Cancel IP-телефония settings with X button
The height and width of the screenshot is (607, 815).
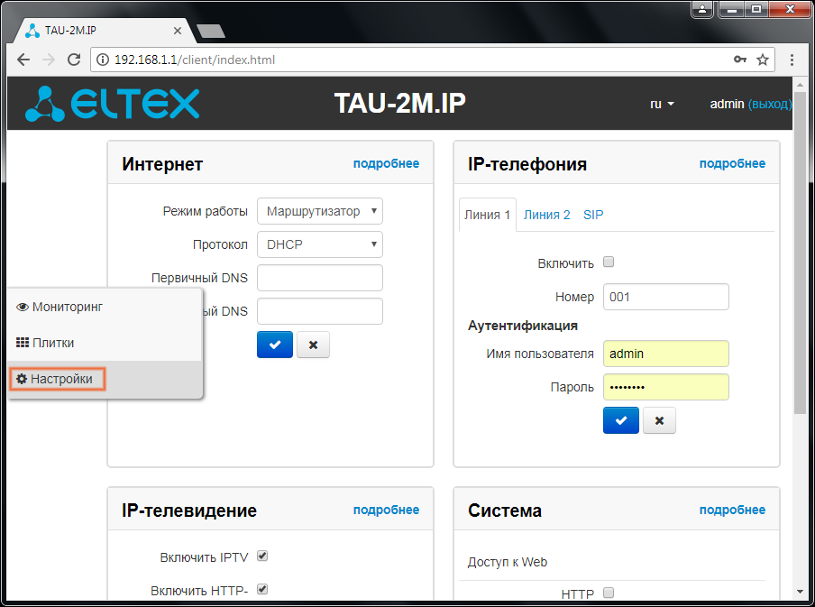(659, 420)
